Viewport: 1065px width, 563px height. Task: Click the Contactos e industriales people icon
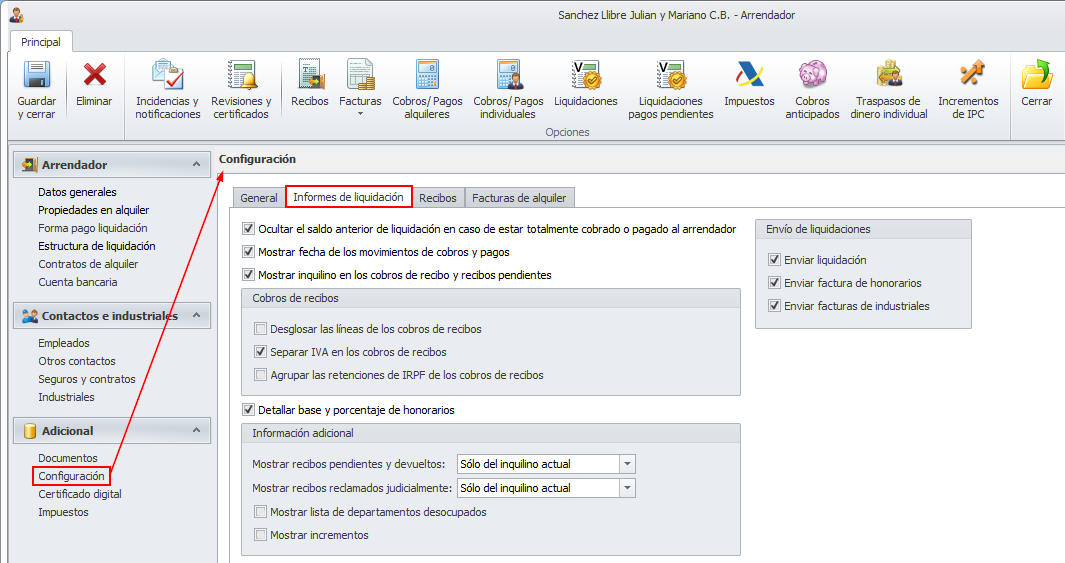pos(29,316)
